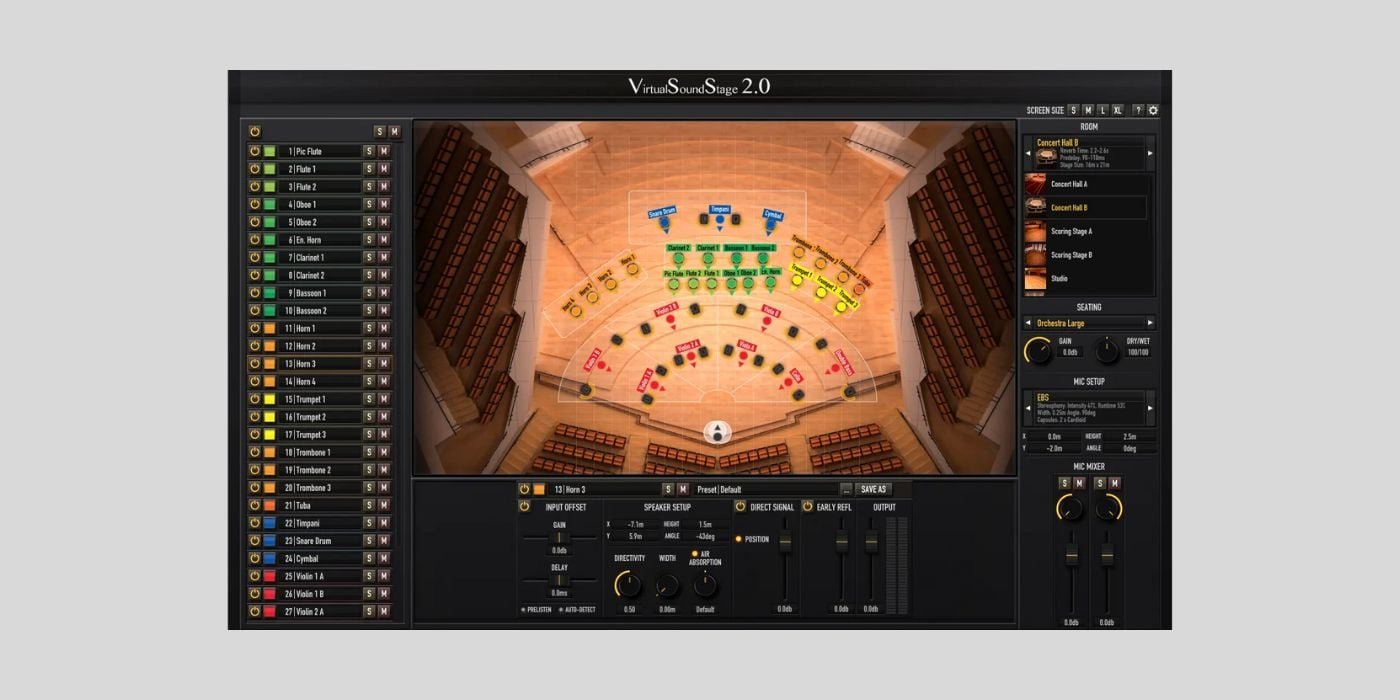The width and height of the screenshot is (1400, 700).
Task: Open the settings gear icon
Action: pos(1153,110)
